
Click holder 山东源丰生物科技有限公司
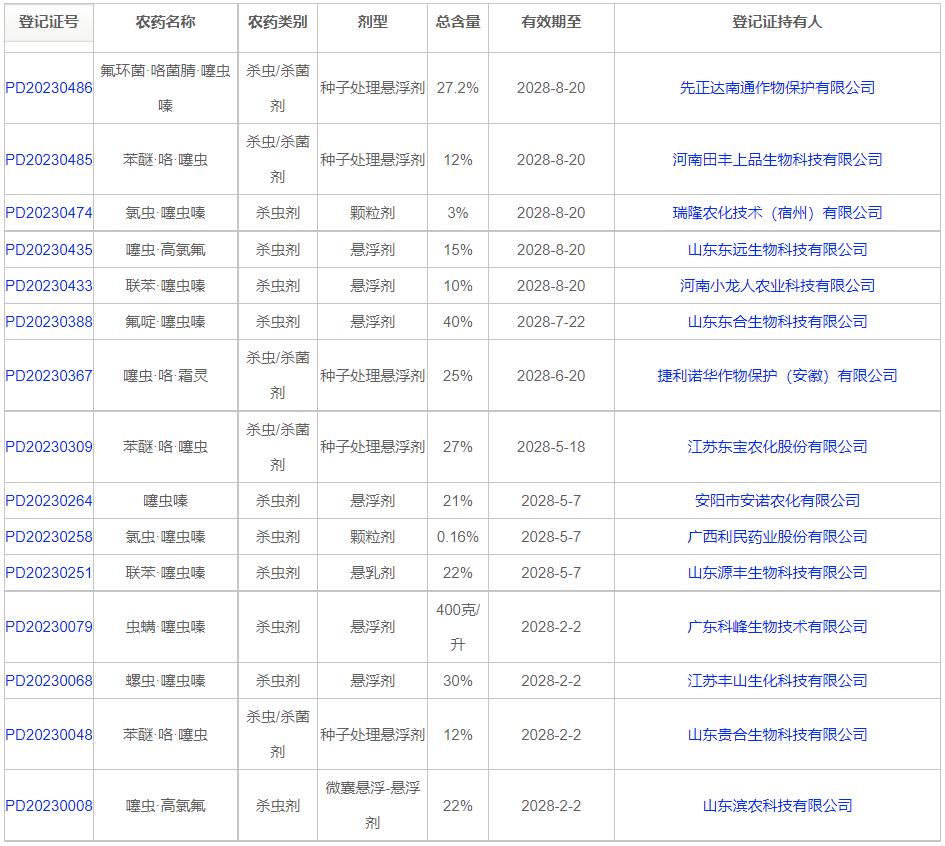pyautogui.click(x=777, y=572)
